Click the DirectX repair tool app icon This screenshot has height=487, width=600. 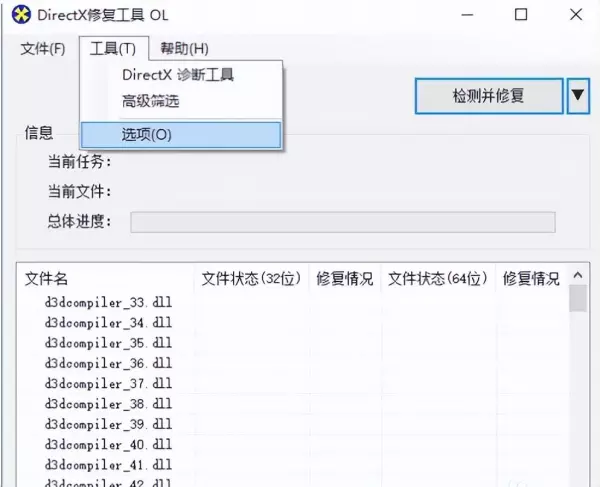pos(21,15)
